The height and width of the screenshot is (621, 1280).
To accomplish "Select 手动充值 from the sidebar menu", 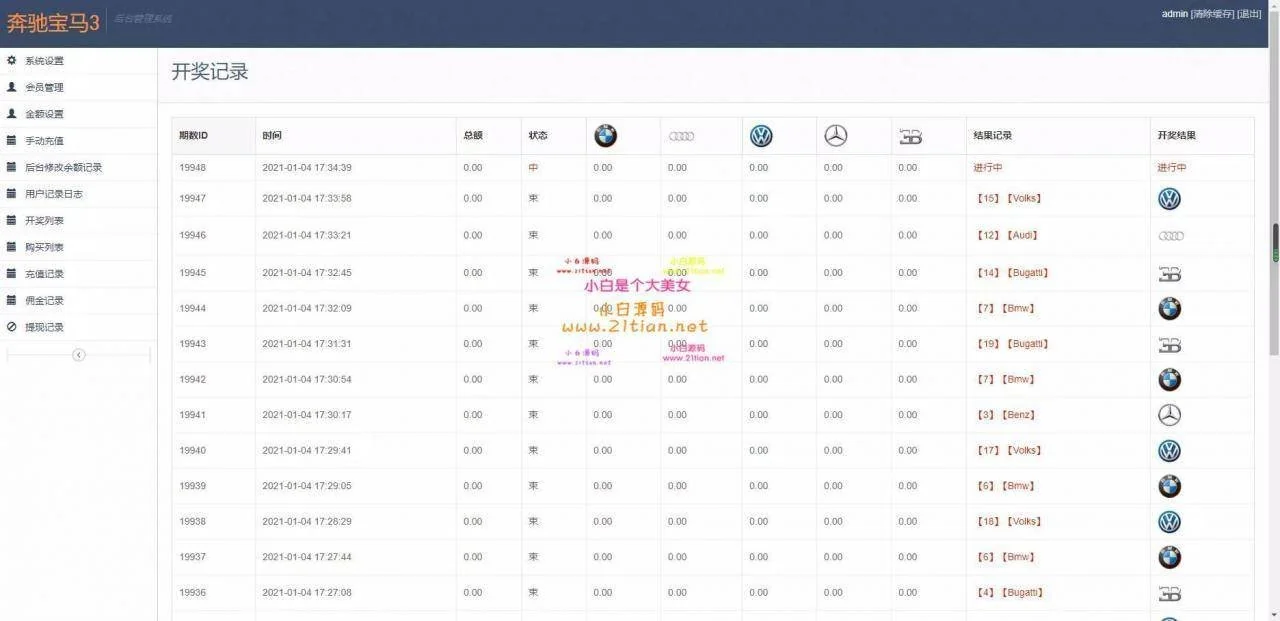I will coord(44,141).
